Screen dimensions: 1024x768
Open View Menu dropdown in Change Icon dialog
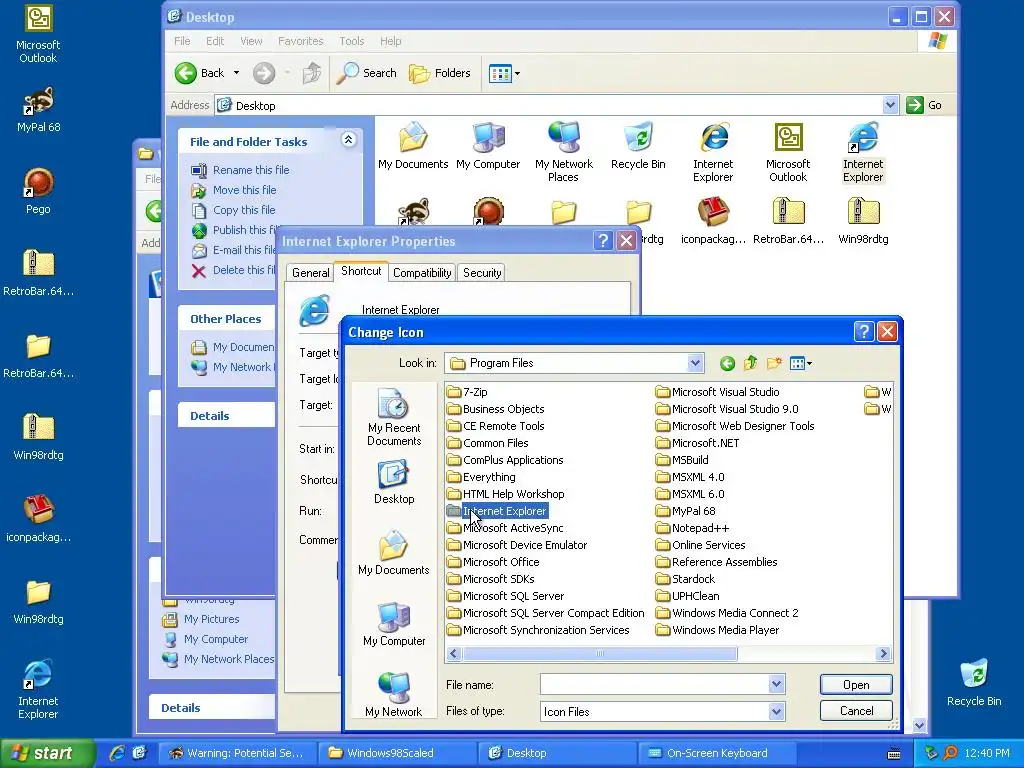coord(801,364)
